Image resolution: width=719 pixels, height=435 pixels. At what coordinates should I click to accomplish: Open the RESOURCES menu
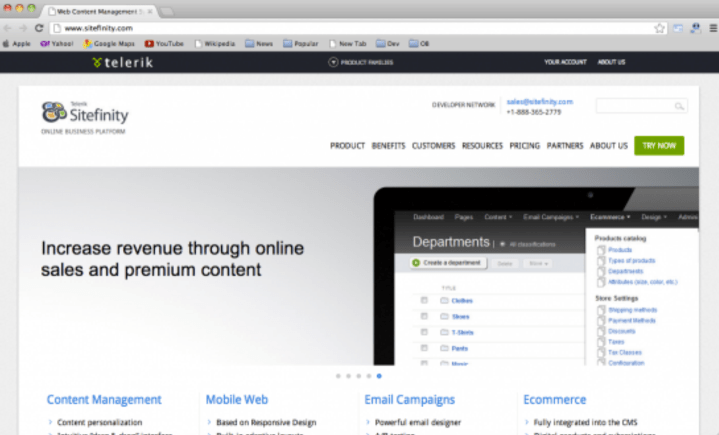point(482,146)
